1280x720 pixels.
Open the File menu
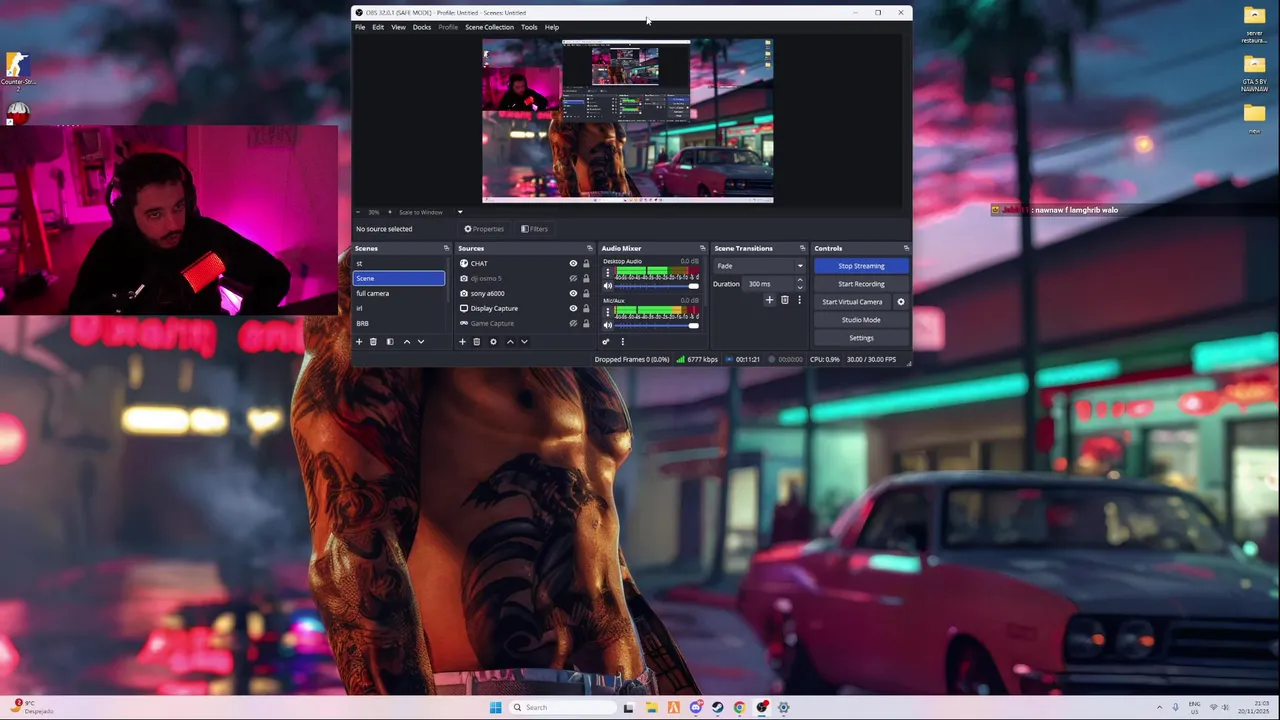360,27
